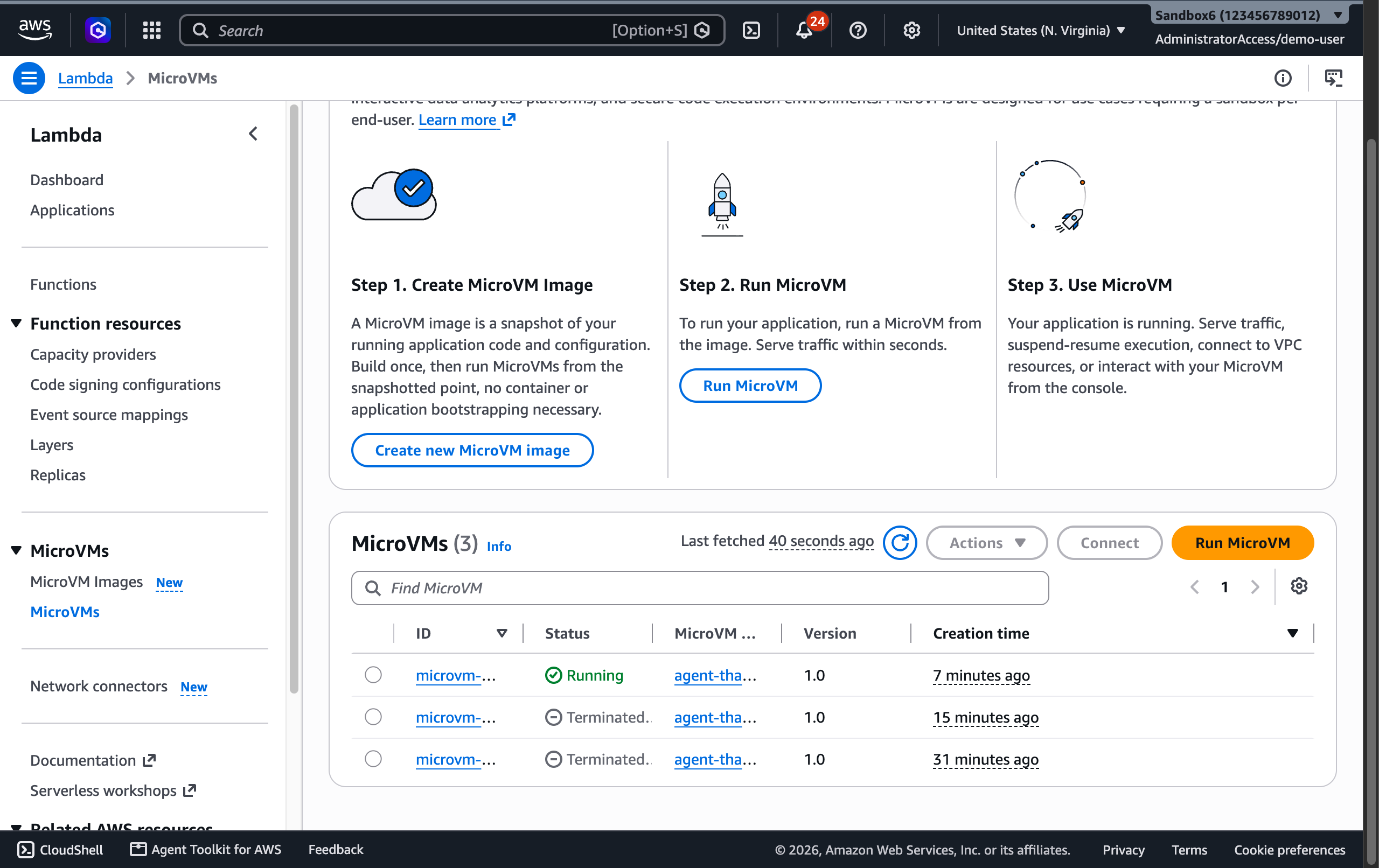The height and width of the screenshot is (868, 1379).
Task: Open the Sandbox6 account menu
Action: click(x=1250, y=16)
